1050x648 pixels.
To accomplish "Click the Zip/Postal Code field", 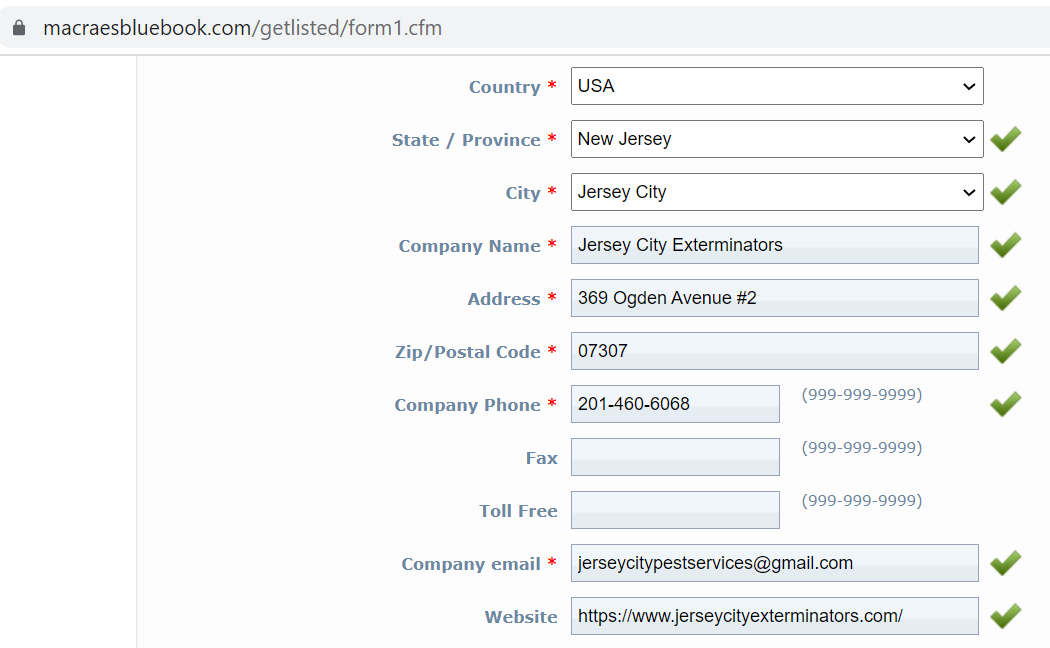I will tap(775, 351).
